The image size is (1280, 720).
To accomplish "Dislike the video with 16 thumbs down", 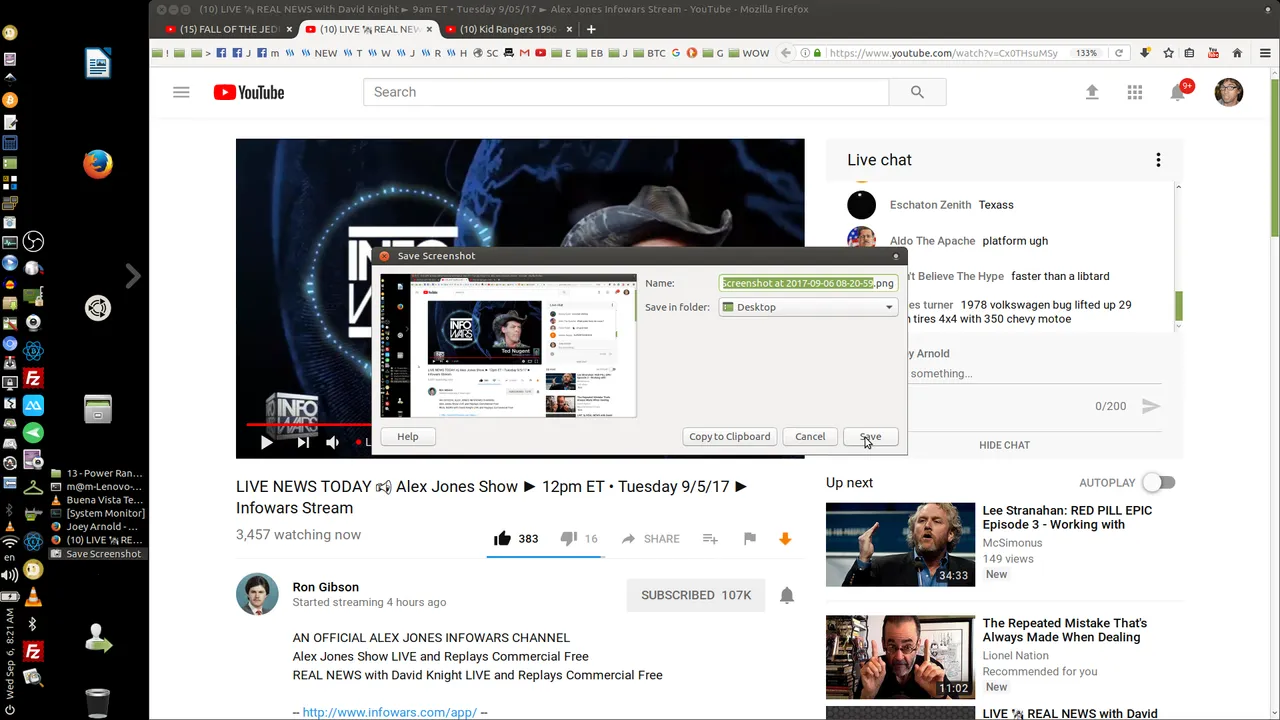I will (x=579, y=538).
